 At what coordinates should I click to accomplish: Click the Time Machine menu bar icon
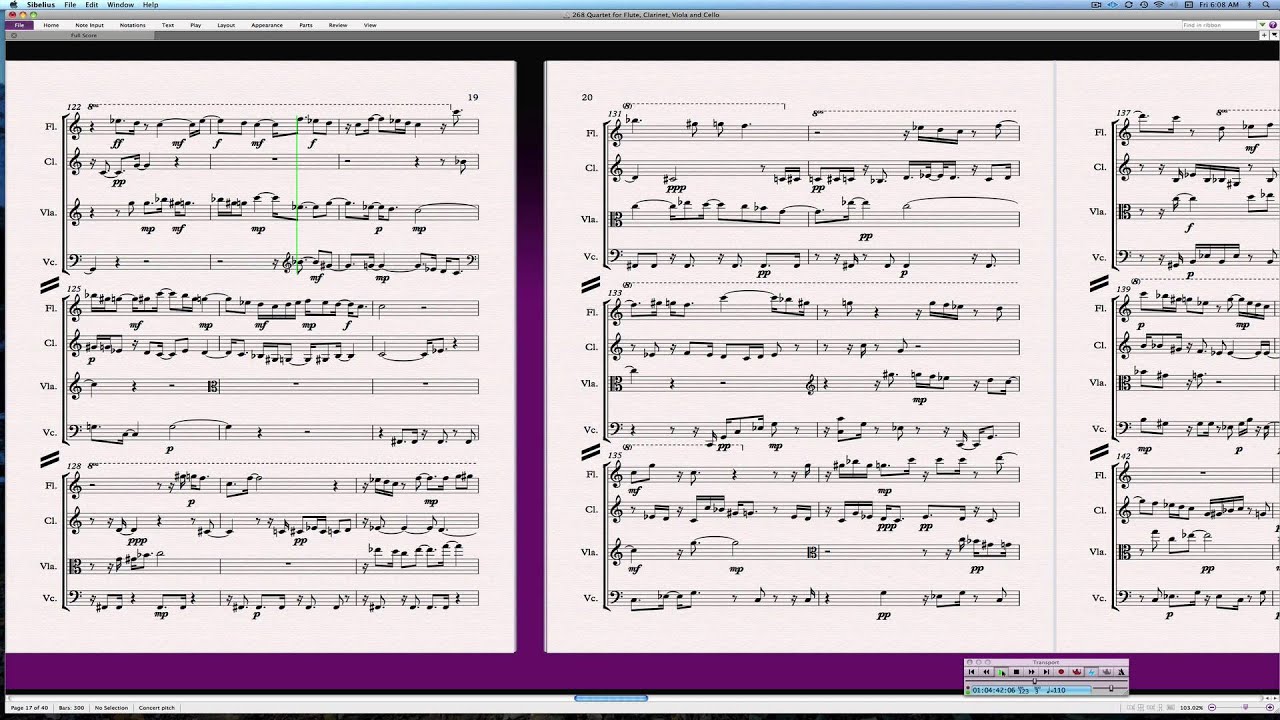(x=1144, y=5)
